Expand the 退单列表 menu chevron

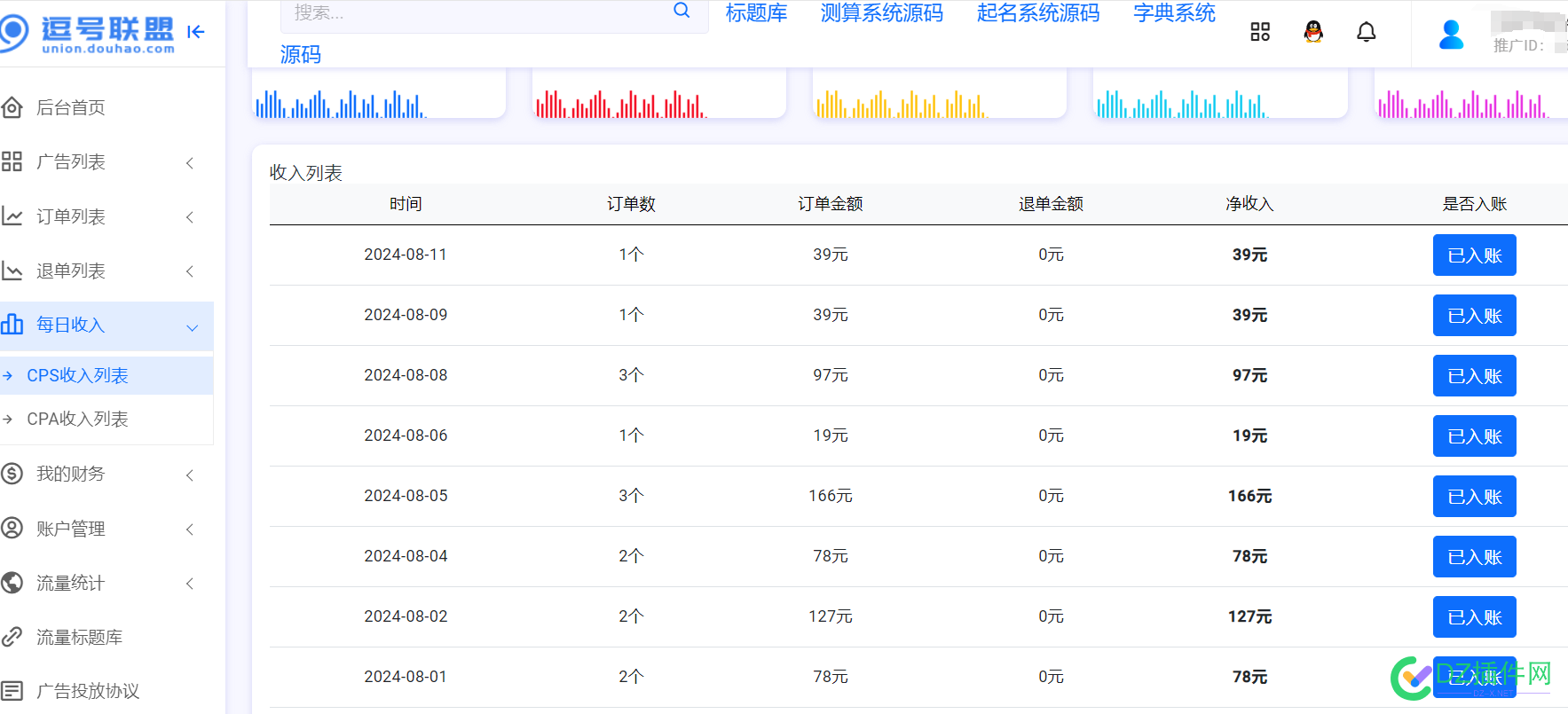pos(190,271)
